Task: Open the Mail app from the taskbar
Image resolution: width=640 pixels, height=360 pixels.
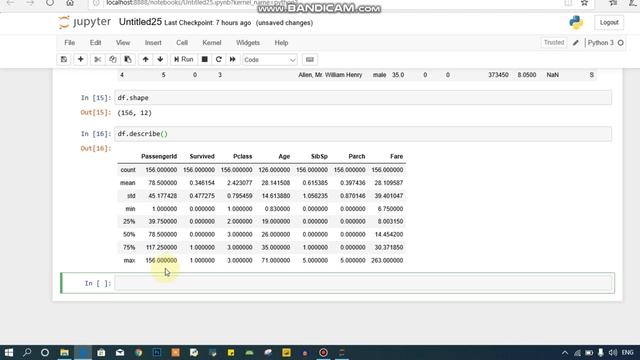Action: 120,352
